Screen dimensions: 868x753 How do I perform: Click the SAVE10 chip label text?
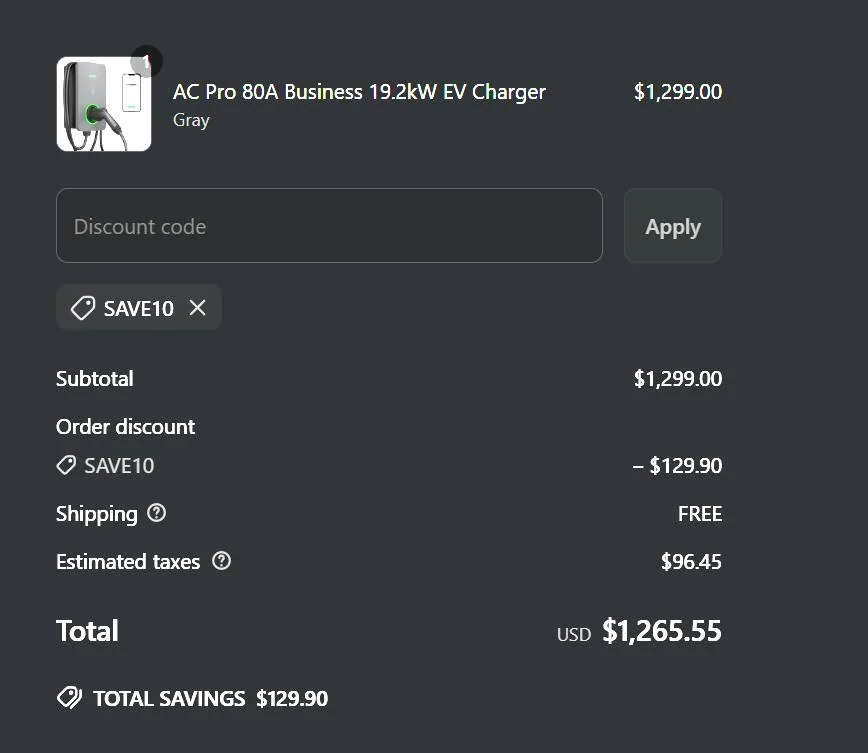click(x=138, y=308)
